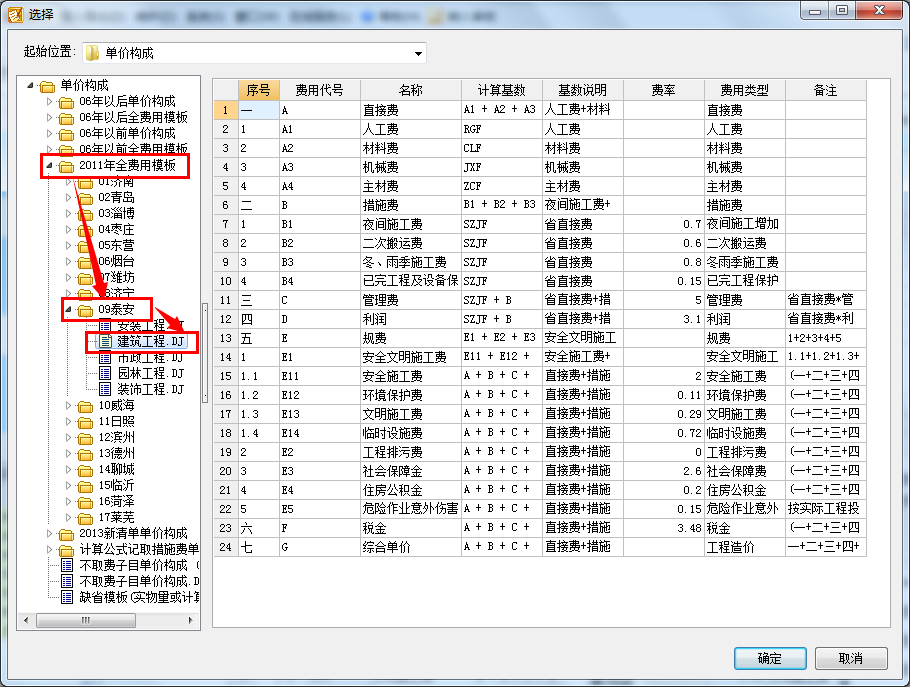Click the 费率 column header

point(663,90)
